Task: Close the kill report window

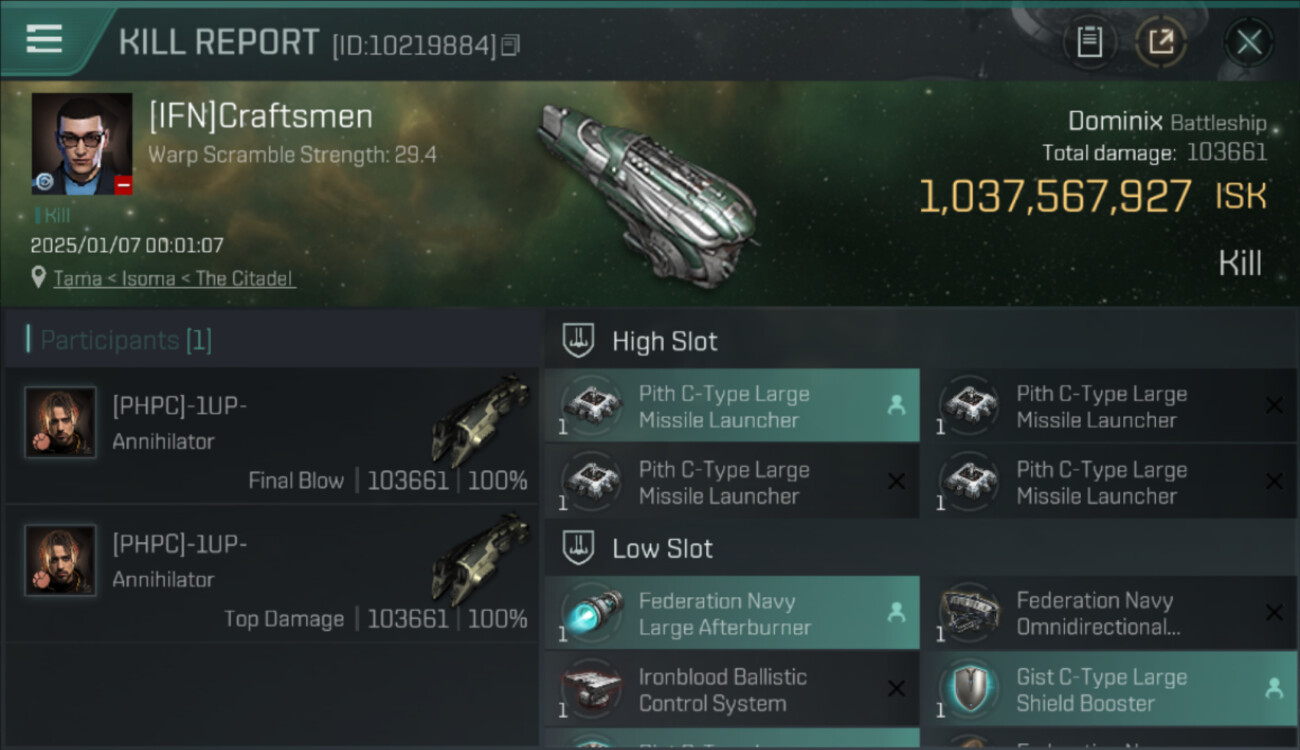Action: click(x=1249, y=42)
